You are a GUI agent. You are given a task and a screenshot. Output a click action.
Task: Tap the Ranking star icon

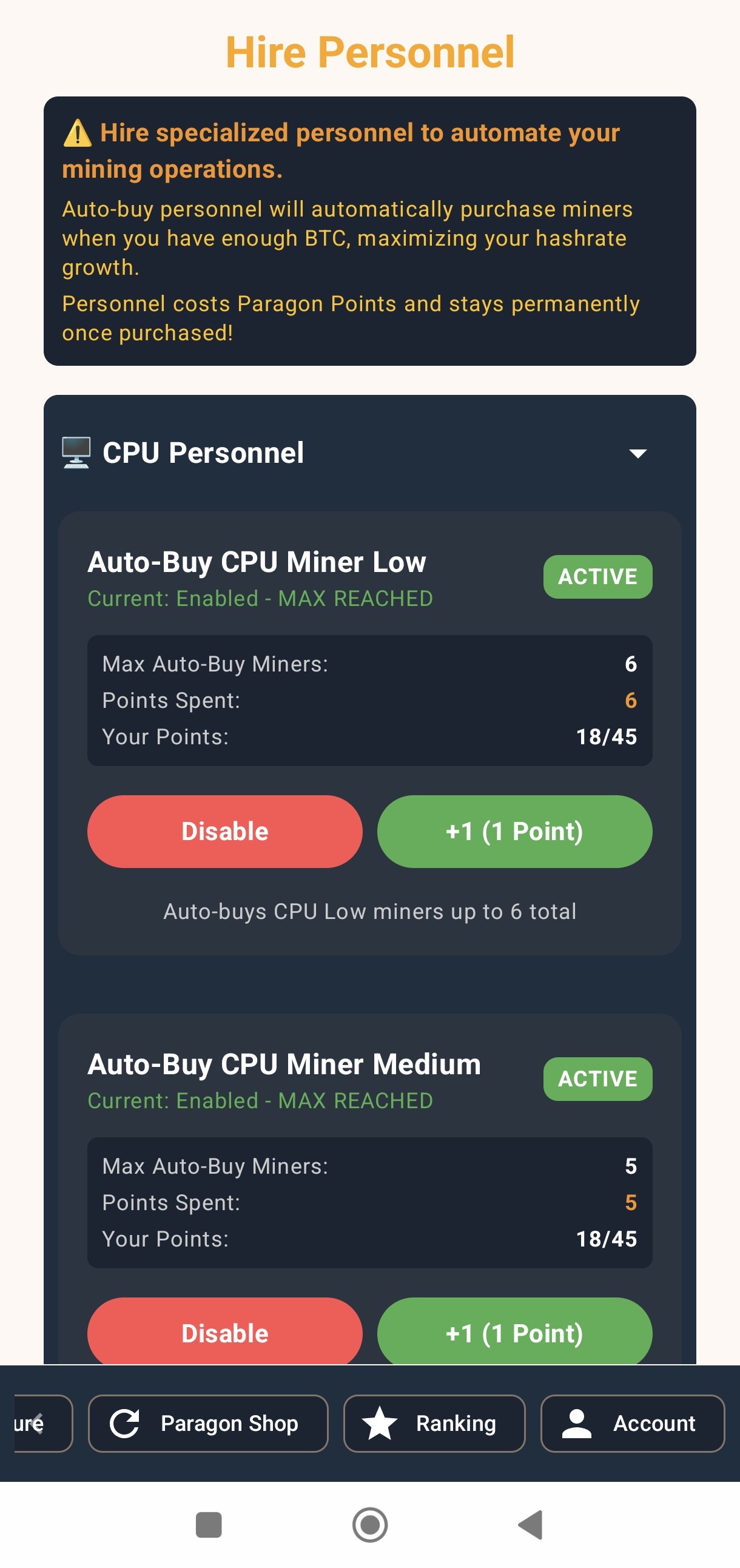380,1423
